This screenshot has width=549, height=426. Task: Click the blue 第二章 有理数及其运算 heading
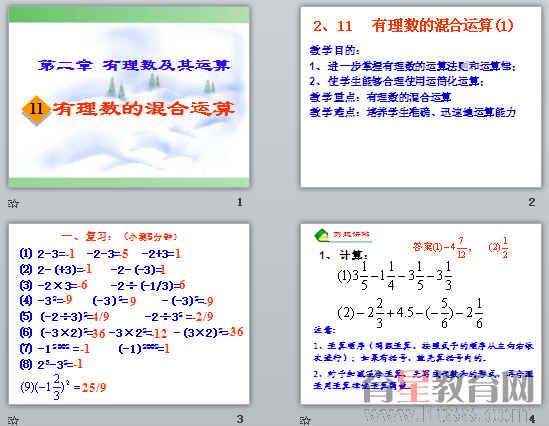point(134,65)
